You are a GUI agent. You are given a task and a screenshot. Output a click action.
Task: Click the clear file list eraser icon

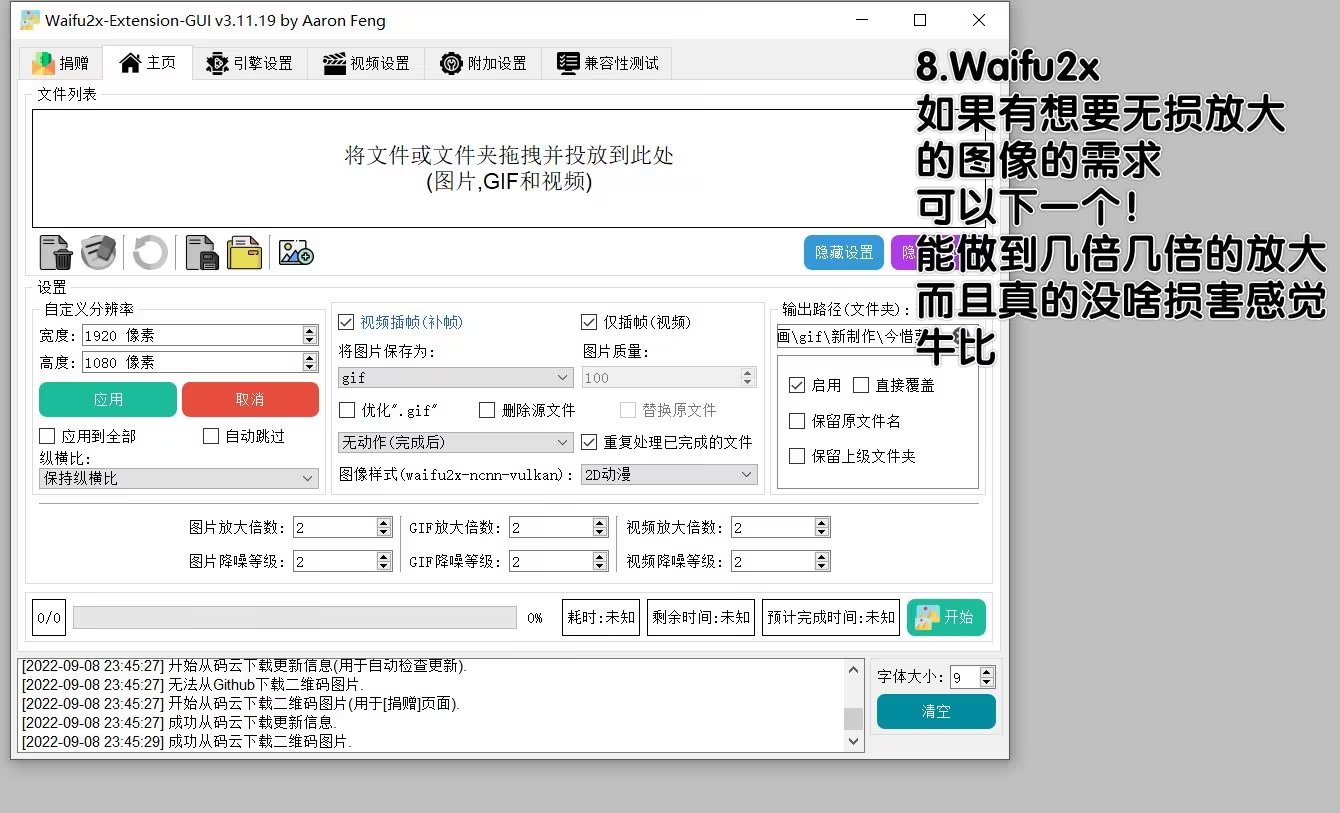[98, 252]
